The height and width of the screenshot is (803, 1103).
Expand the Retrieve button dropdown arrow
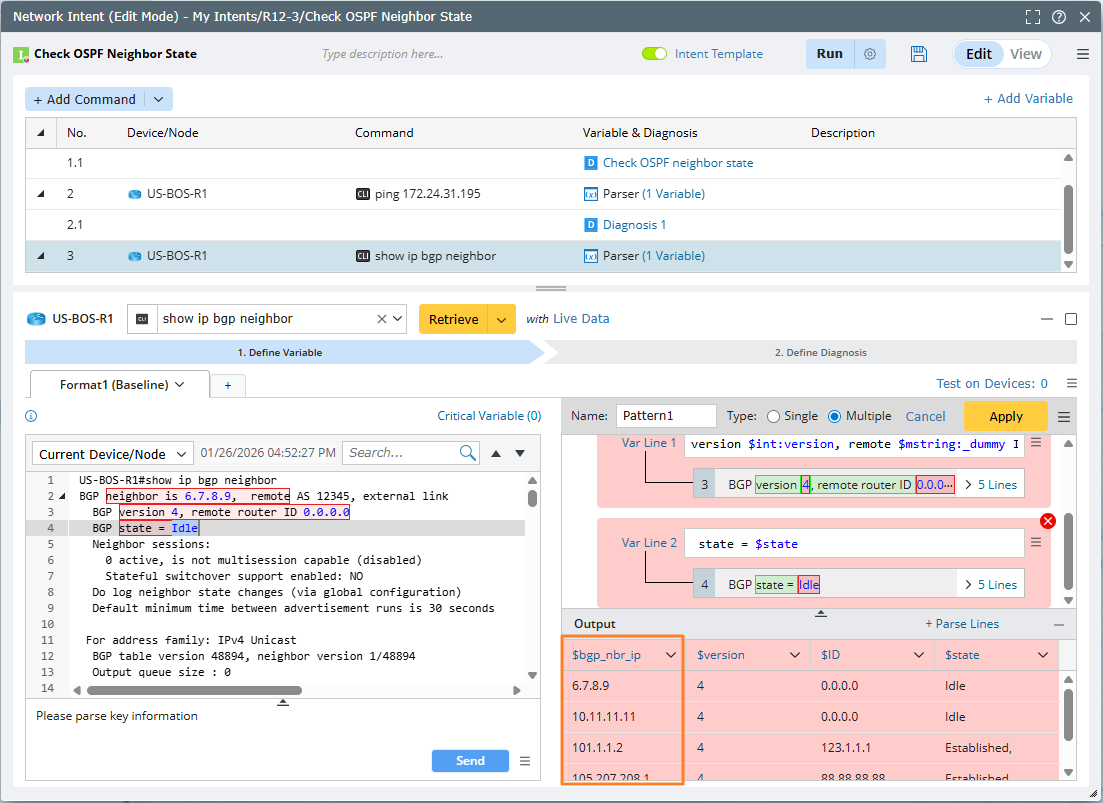501,319
